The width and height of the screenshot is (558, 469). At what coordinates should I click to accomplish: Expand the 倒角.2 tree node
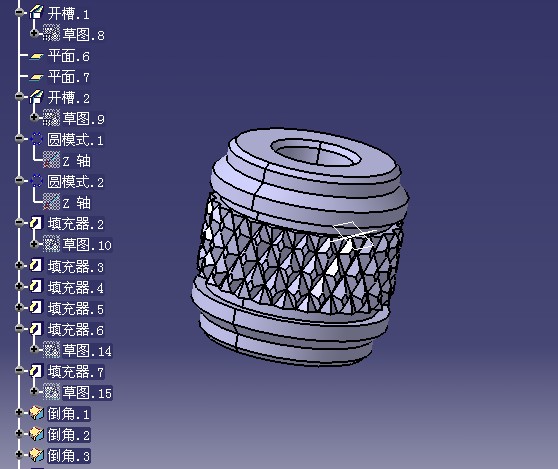coord(19,433)
